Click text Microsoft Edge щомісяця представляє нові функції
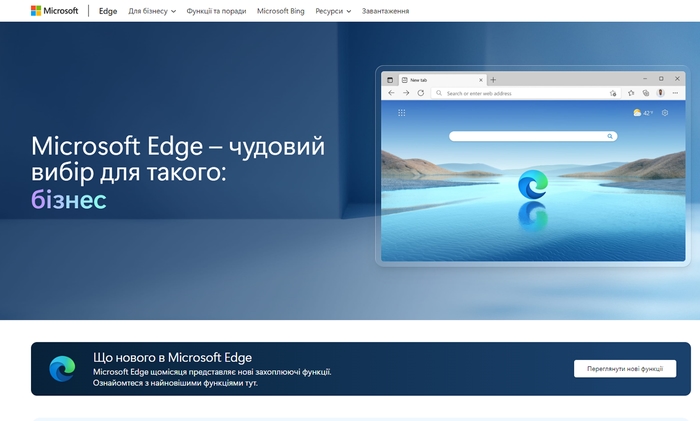The height and width of the screenshot is (421, 700). pos(212,372)
